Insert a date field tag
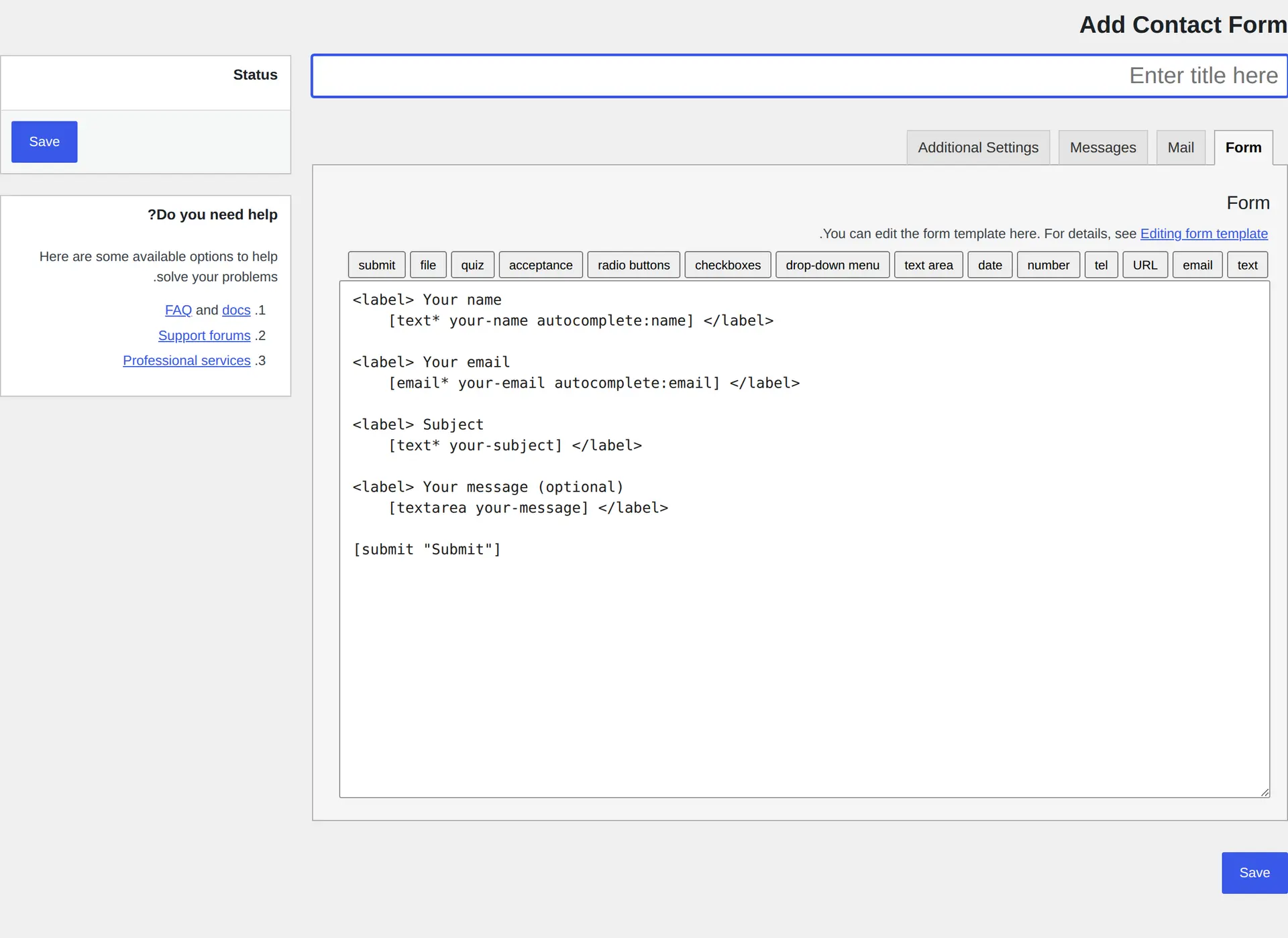This screenshot has width=1288, height=938. pyautogui.click(x=989, y=265)
